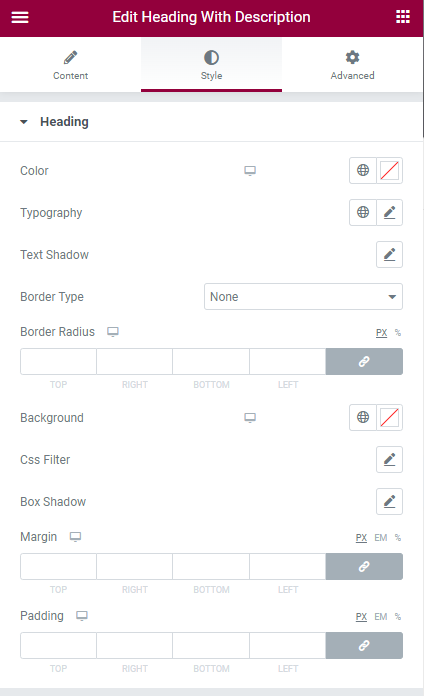Click the global color globe icon for Color
Screen dimensions: 424x696
pos(363,170)
